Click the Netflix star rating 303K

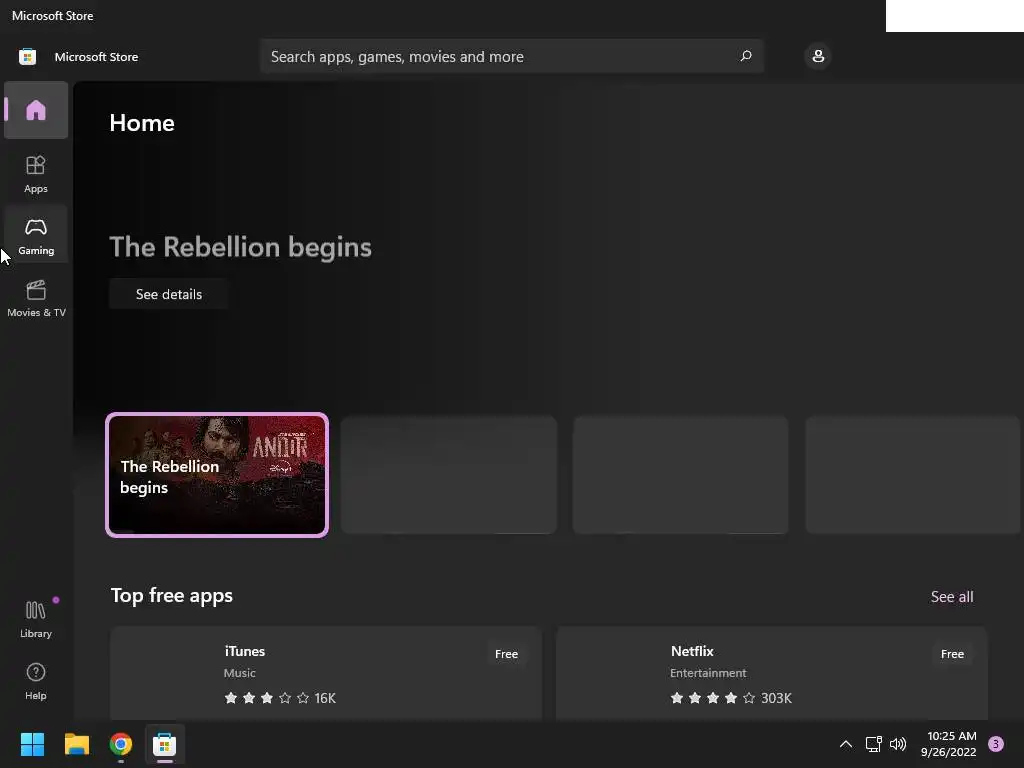[731, 698]
